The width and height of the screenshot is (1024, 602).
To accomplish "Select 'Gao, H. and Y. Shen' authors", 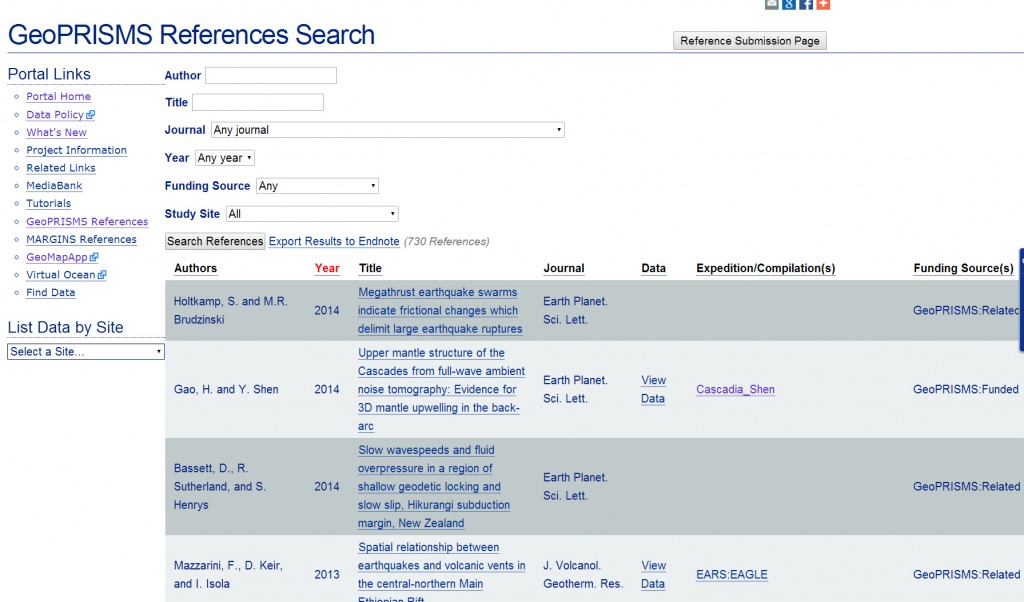I will [226, 390].
